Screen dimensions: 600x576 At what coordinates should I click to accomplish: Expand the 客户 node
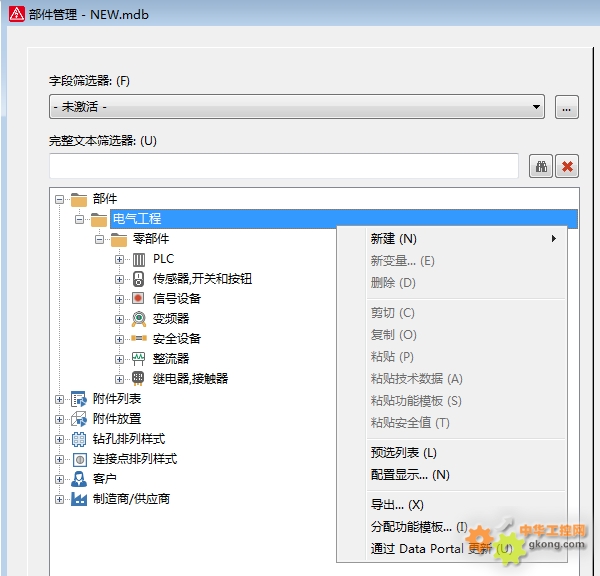59,479
